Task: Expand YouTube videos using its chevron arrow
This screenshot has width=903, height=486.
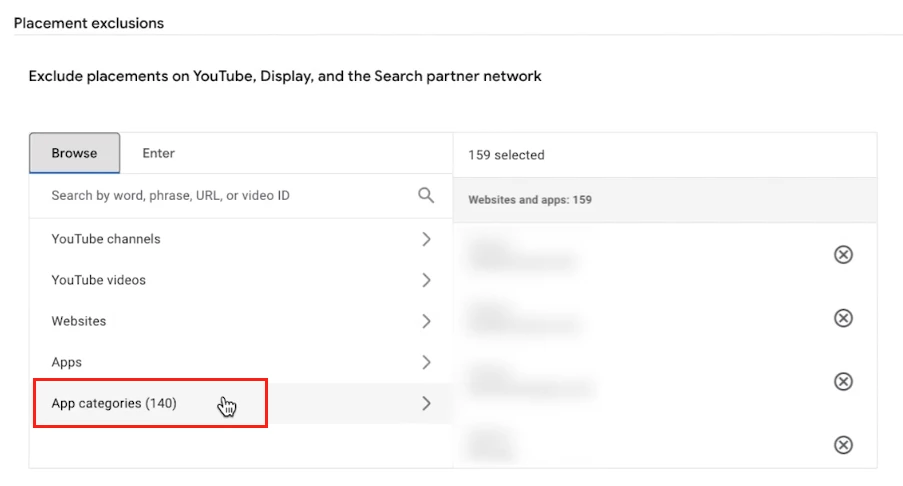Action: point(426,280)
